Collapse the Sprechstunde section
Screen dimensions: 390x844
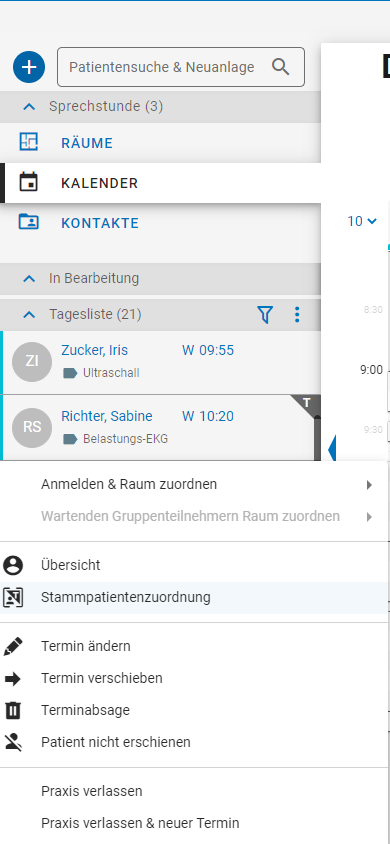29,107
